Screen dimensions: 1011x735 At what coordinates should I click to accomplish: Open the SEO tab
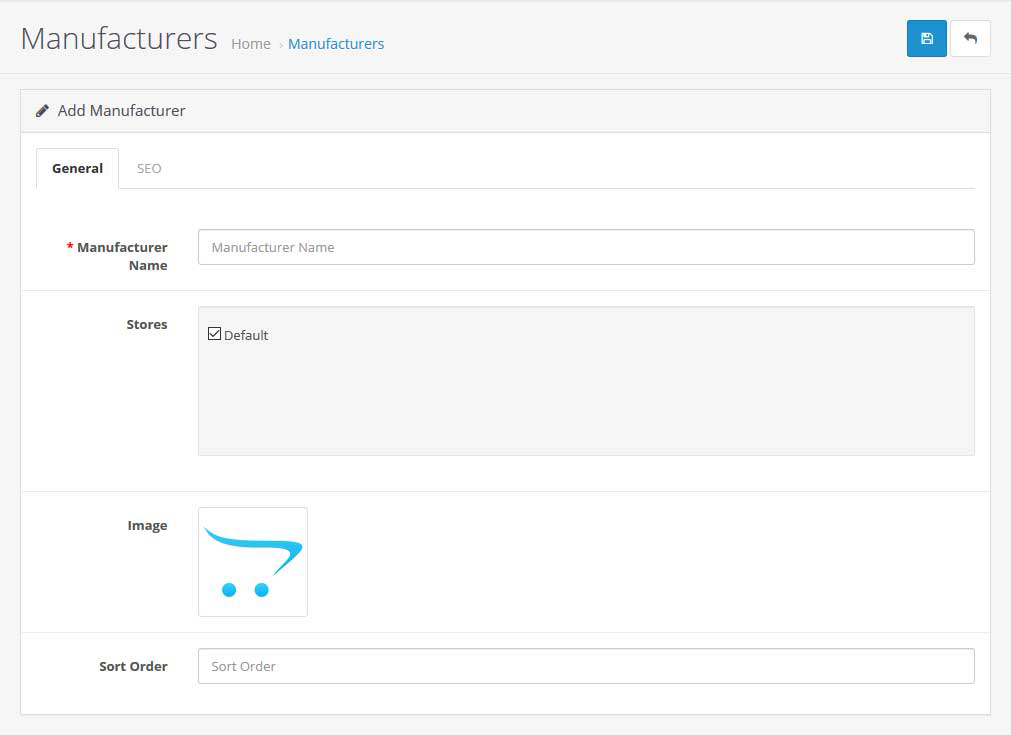149,168
